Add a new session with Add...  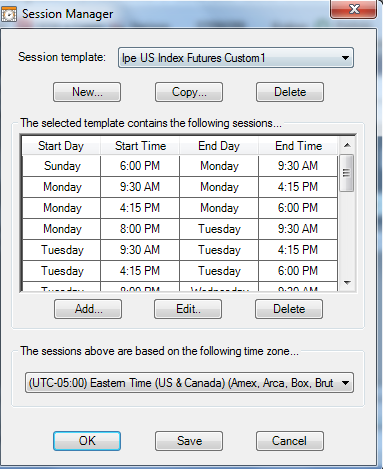click(x=88, y=309)
